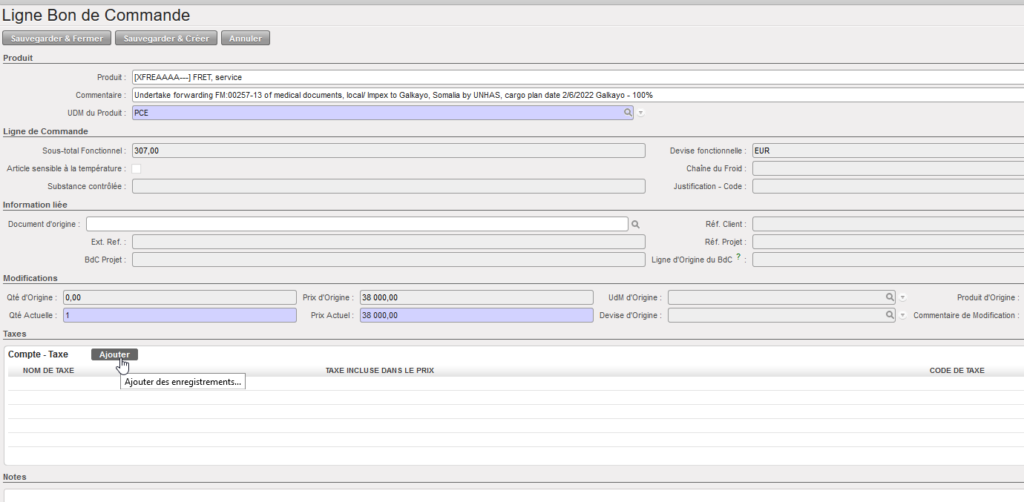Click the TAXE INCLUSE DANS LE PRIX header
This screenshot has height=502, width=1024.
379,370
